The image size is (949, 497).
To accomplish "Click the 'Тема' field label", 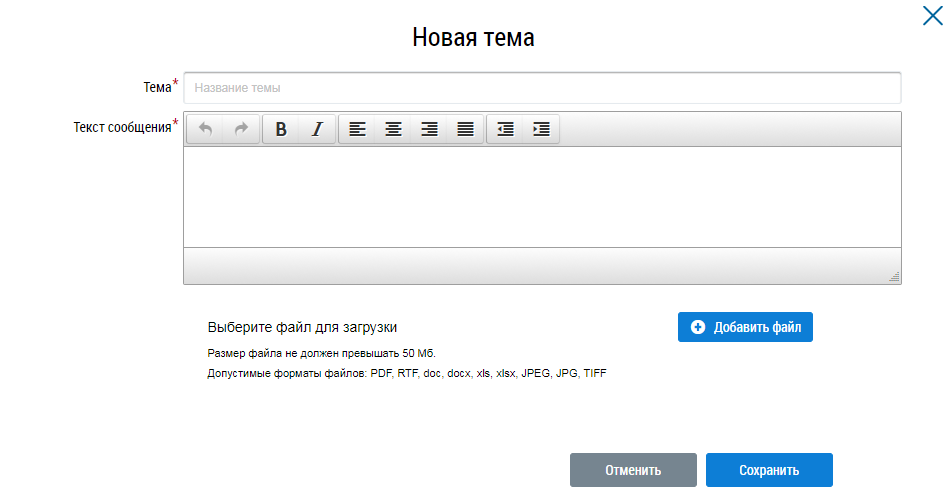I will 157,87.
